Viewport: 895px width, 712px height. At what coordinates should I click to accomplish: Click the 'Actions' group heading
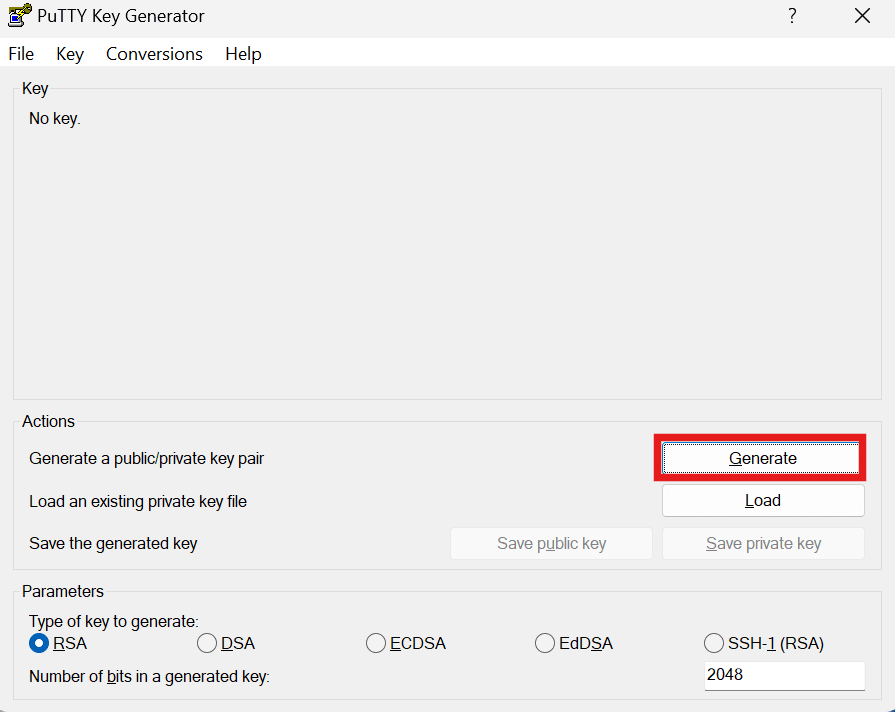point(49,421)
